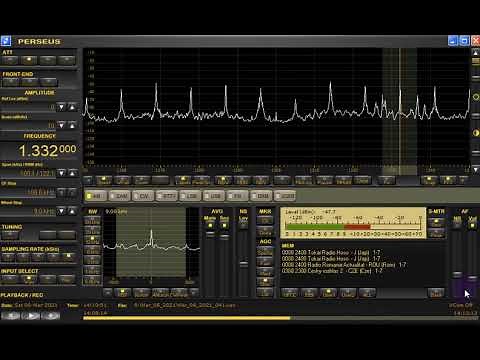Click the half-moon contrast icon right of spectrum
Screen dimensions: 480x360
point(476,133)
